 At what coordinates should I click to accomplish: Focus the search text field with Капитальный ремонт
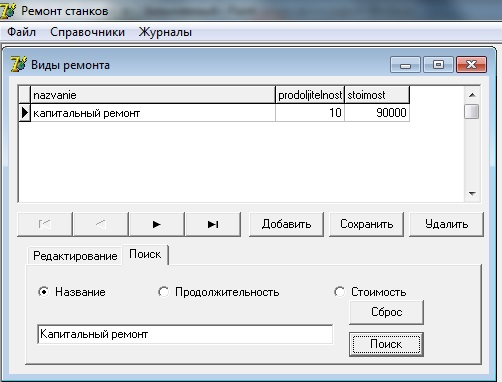[x=185, y=334]
